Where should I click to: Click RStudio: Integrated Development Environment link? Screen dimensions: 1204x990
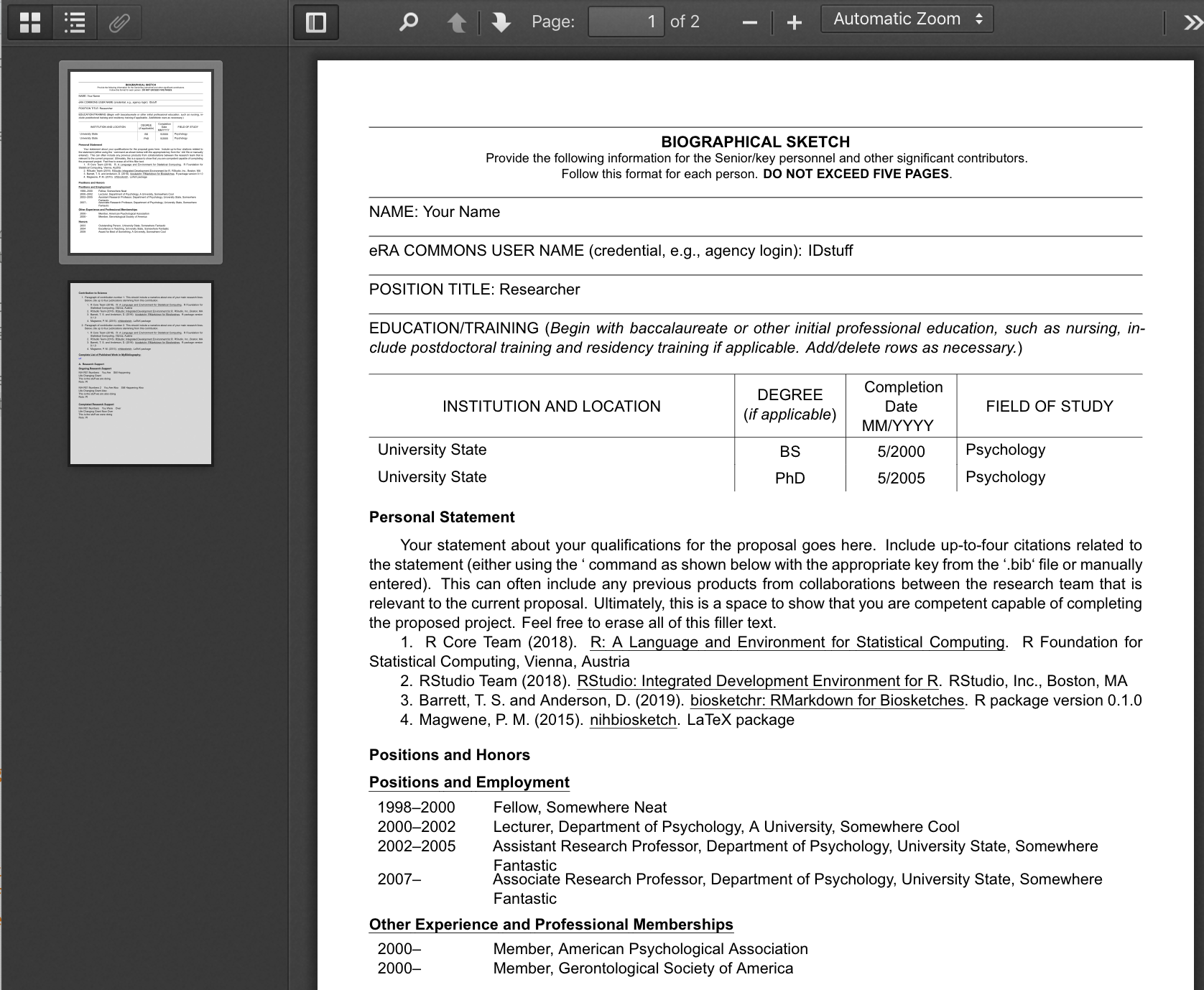pos(759,681)
